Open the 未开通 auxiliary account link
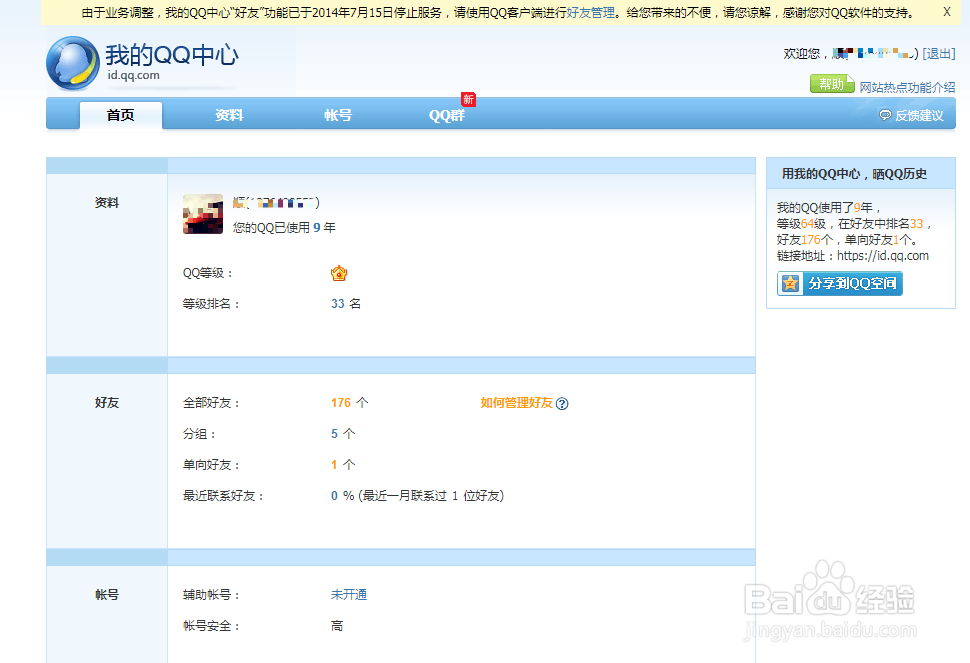Image resolution: width=970 pixels, height=663 pixels. coord(349,594)
